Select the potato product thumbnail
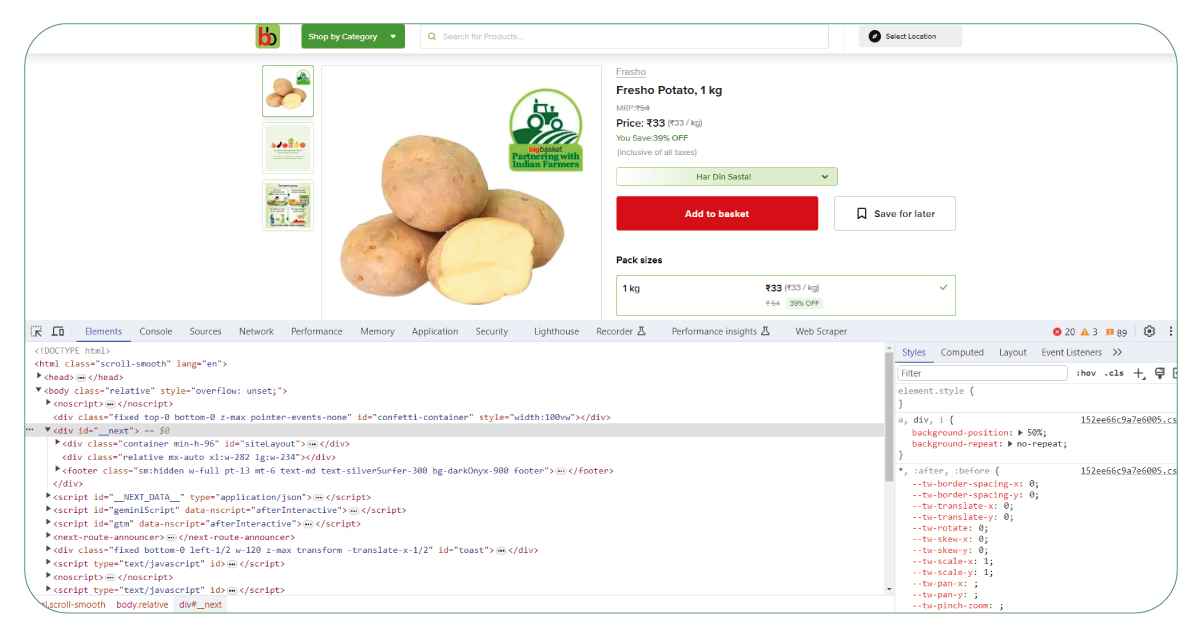This screenshot has width=1203, height=634. [x=288, y=91]
